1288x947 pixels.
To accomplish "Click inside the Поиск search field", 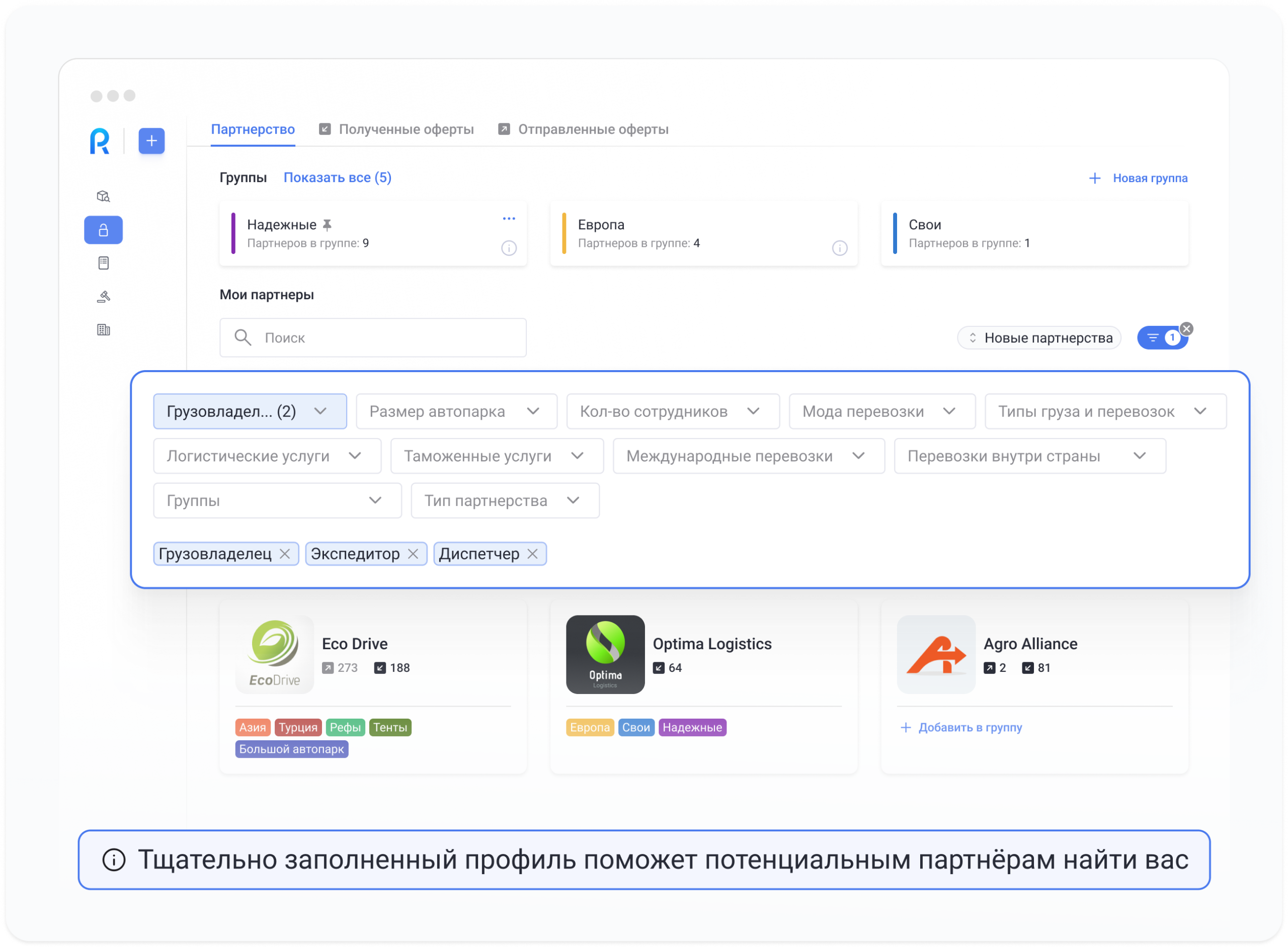I will [x=373, y=337].
